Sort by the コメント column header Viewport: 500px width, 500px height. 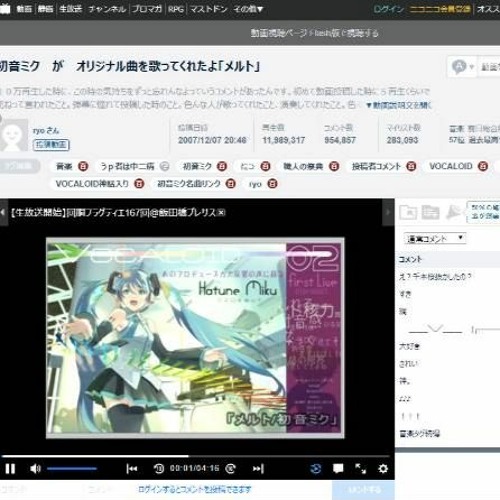[410, 259]
